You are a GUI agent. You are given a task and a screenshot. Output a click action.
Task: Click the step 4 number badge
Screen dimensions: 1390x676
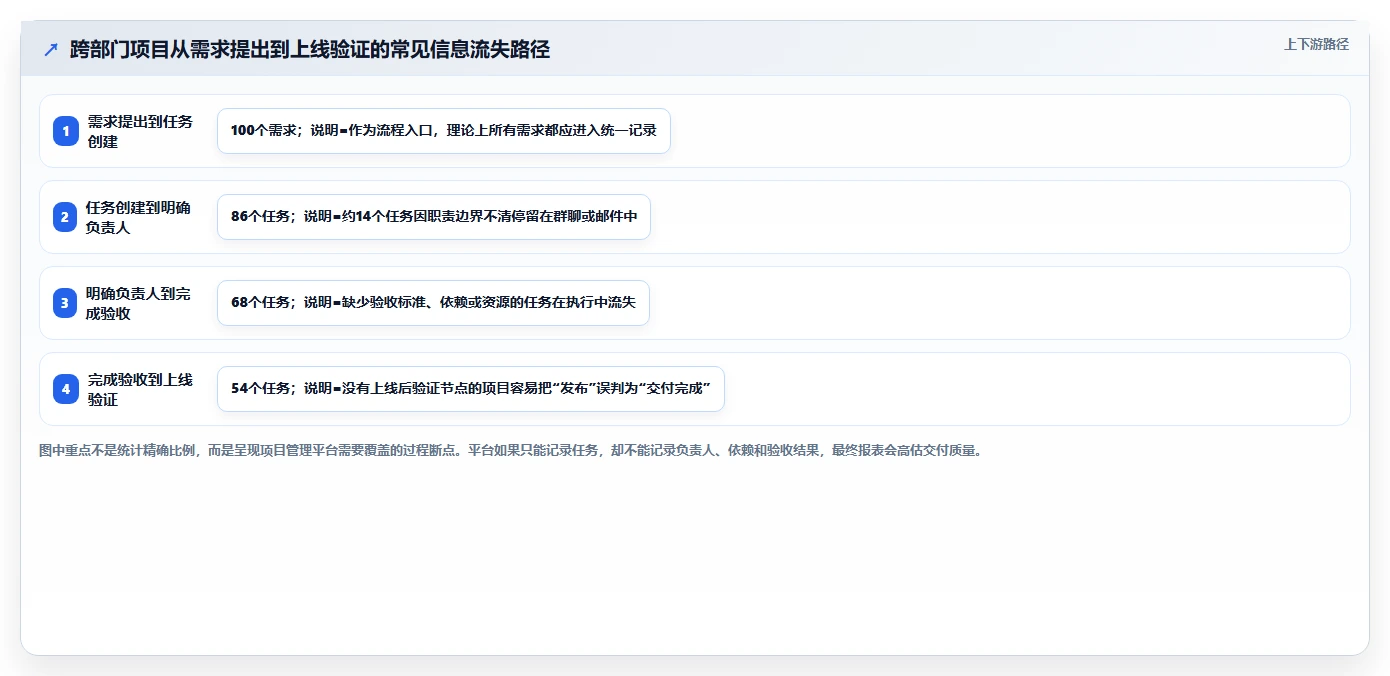[x=66, y=389]
